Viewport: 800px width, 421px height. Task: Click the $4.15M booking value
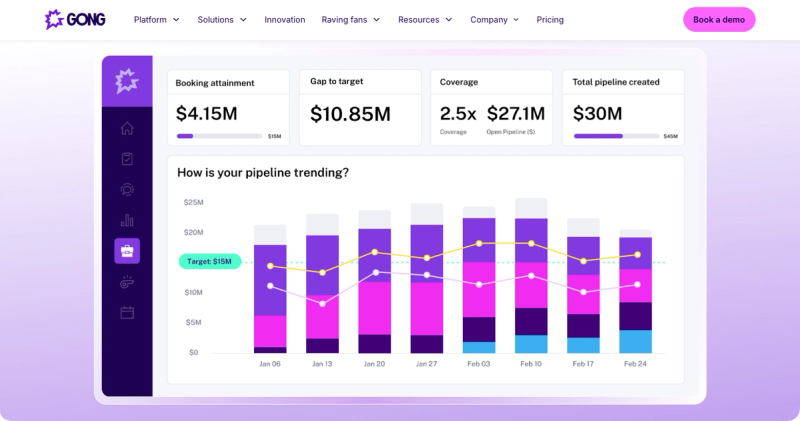click(207, 113)
